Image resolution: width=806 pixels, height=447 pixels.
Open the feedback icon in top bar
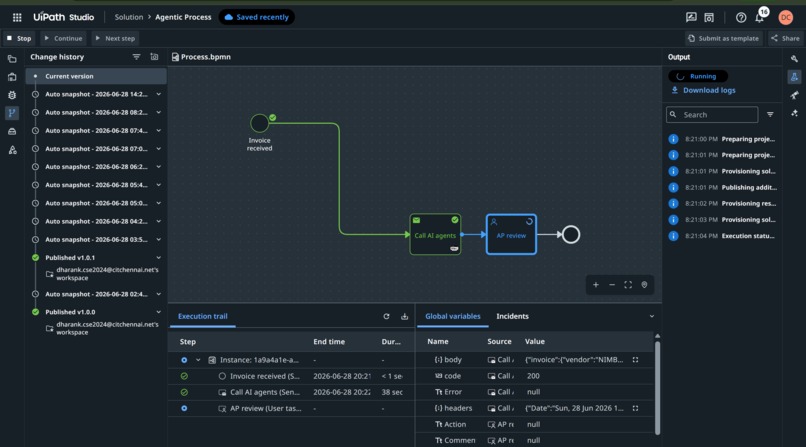coord(691,17)
